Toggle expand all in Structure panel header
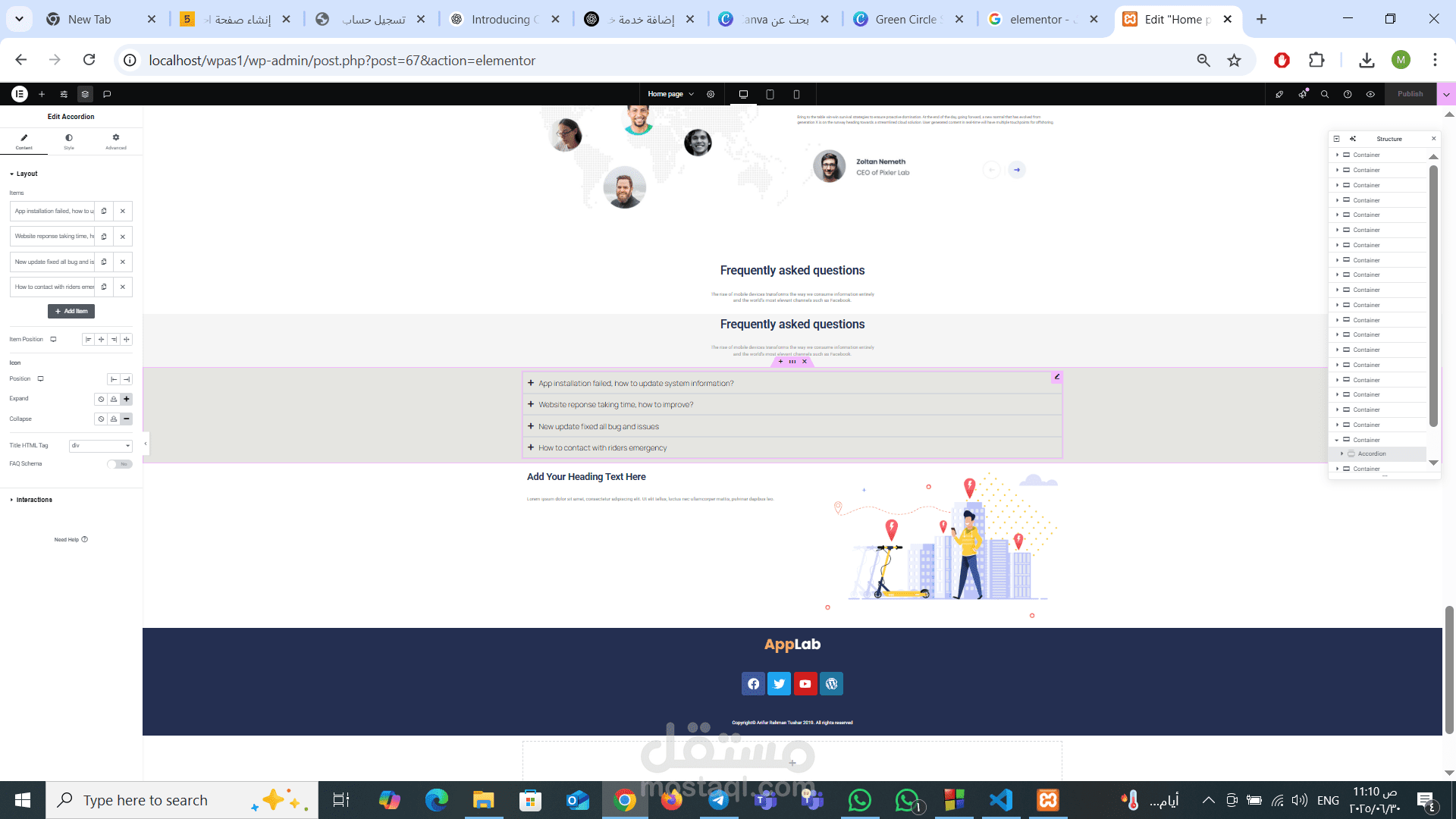Image resolution: width=1456 pixels, height=819 pixels. [x=1336, y=139]
